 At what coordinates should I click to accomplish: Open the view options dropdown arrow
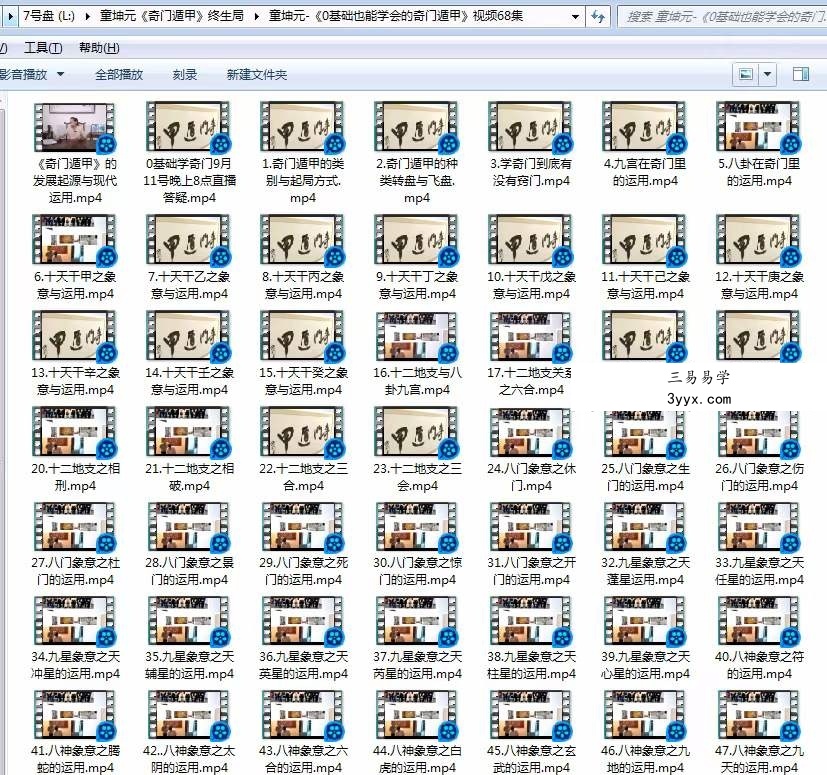point(767,74)
